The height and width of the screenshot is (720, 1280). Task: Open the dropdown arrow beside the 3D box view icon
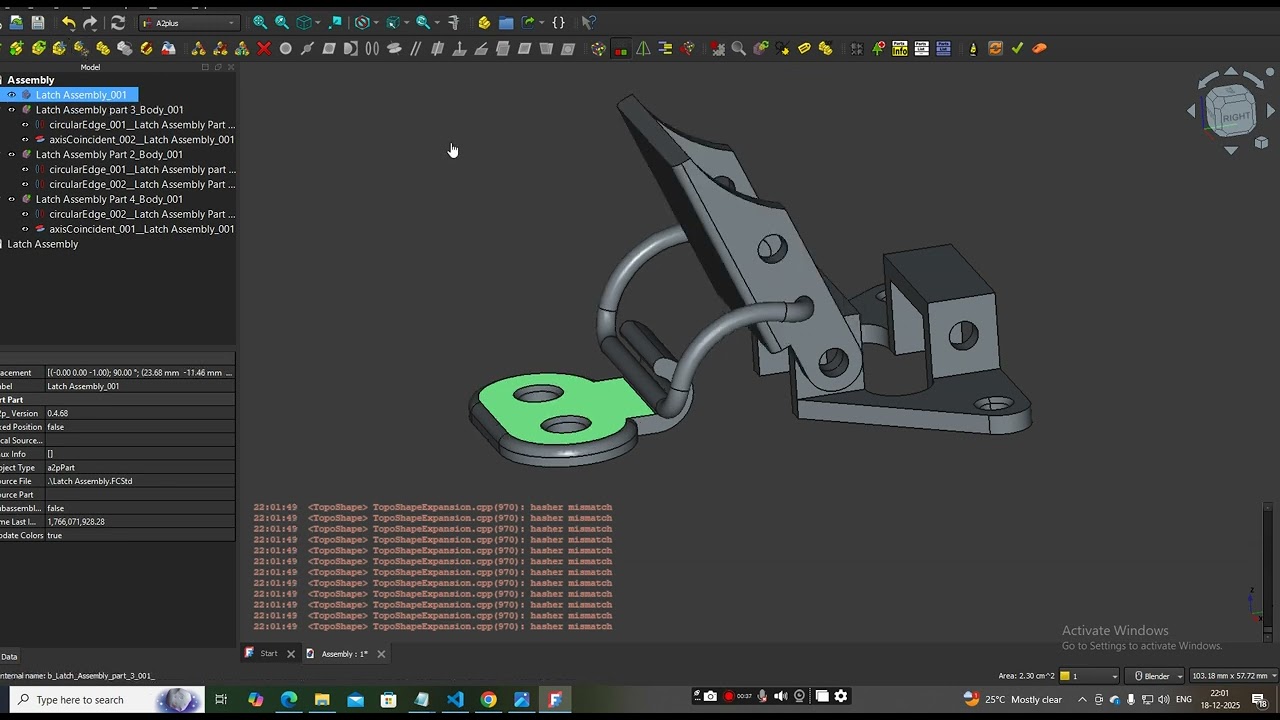320,22
